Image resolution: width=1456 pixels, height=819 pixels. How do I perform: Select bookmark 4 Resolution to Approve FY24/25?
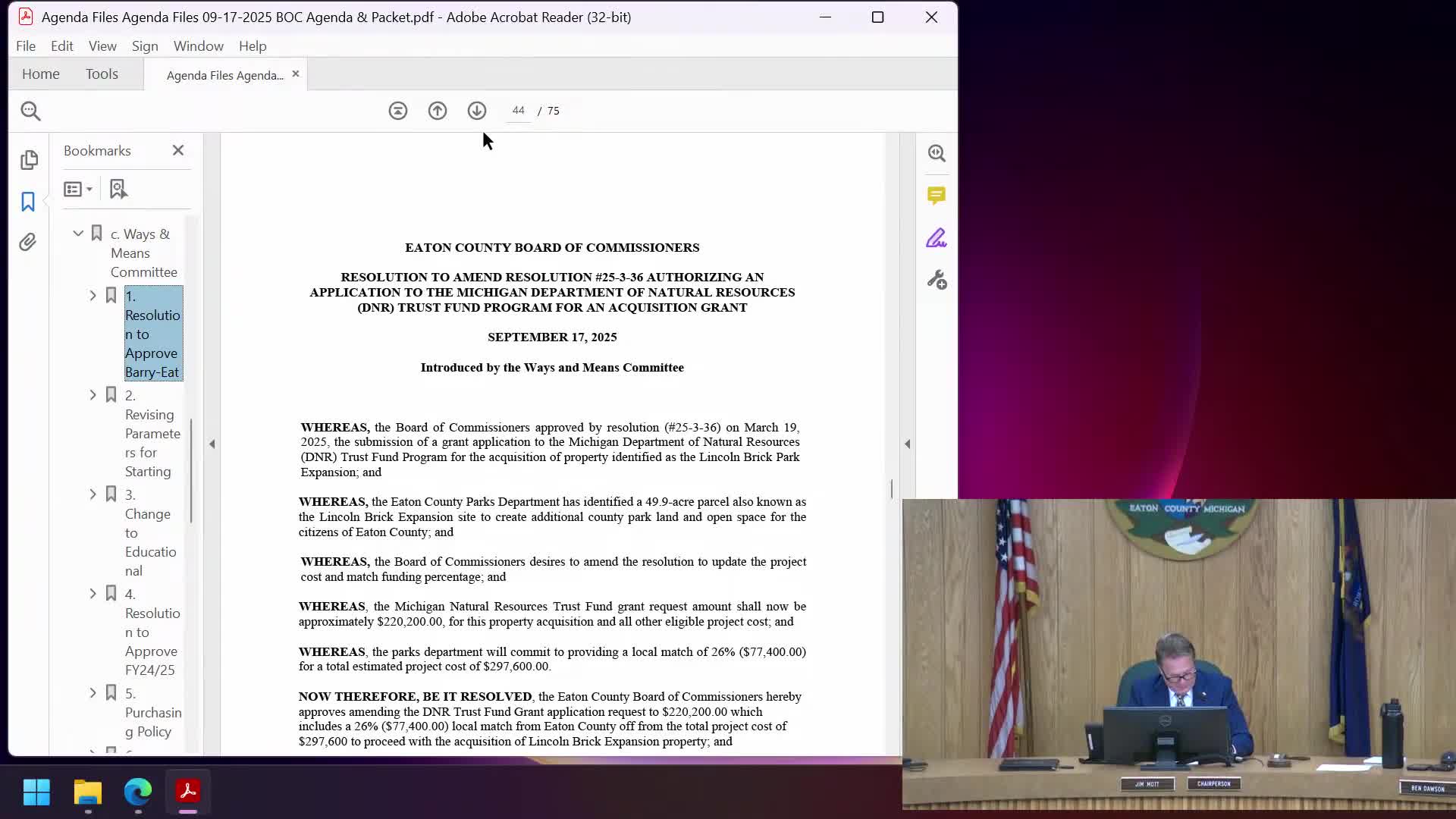point(152,632)
